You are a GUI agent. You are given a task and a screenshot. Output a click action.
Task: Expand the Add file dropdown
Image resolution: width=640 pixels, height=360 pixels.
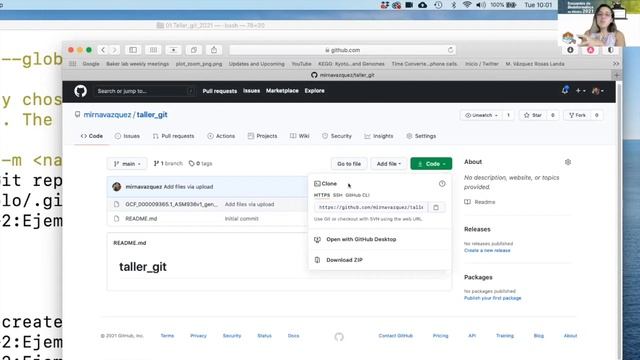(x=389, y=164)
